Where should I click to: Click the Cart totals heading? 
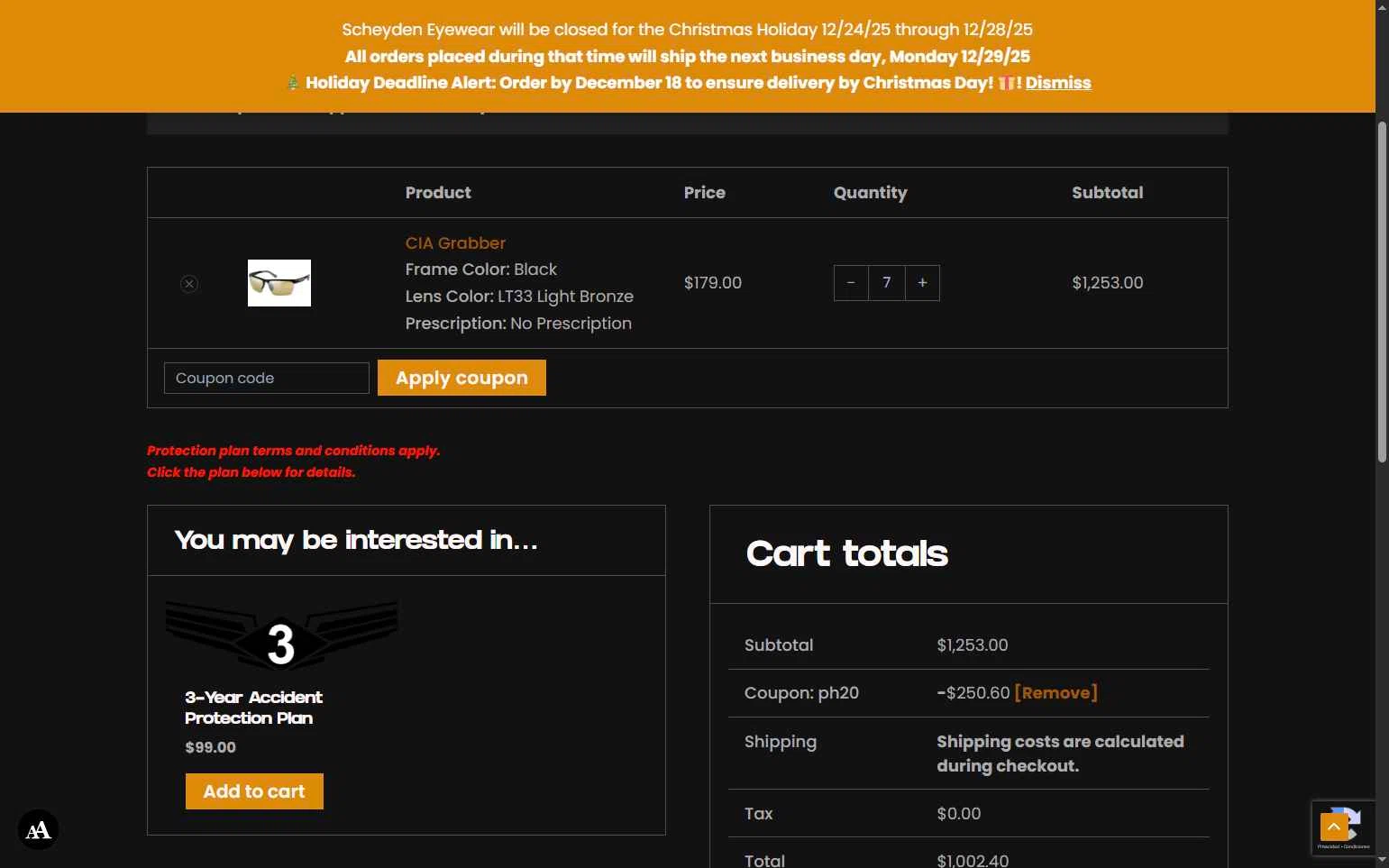[x=847, y=553]
